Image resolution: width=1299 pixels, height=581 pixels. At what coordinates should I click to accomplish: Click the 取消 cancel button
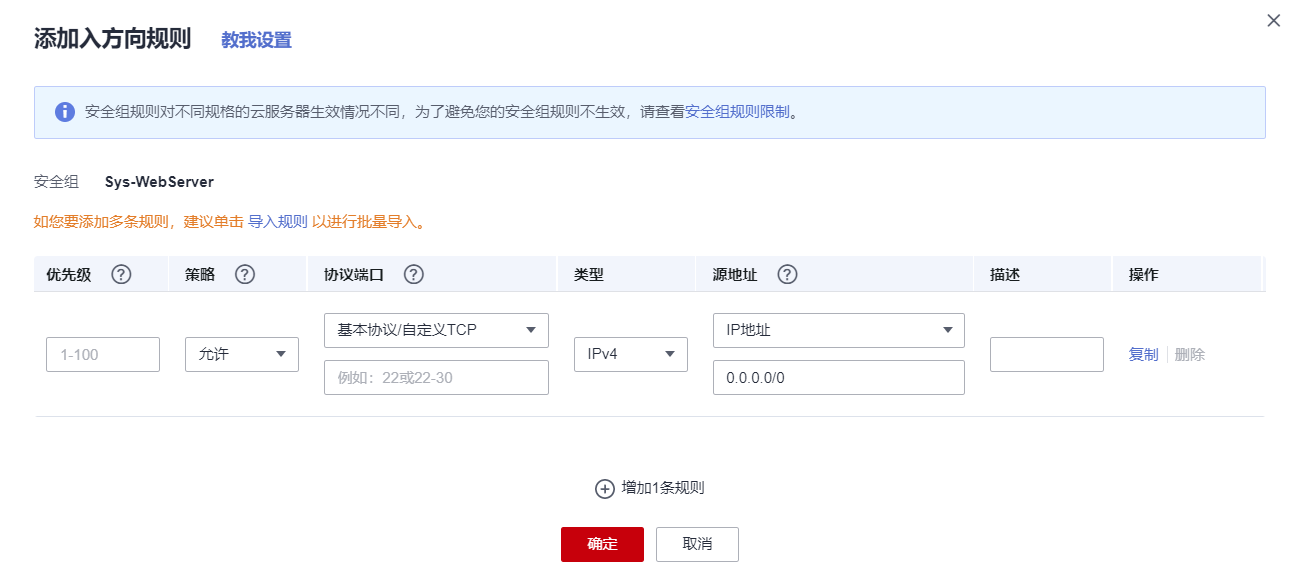pos(697,544)
